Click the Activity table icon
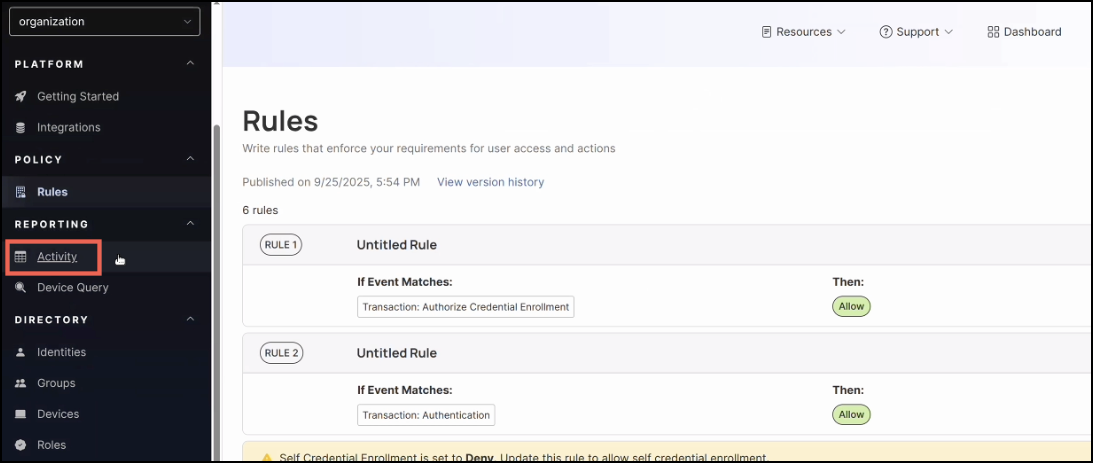 pos(21,257)
